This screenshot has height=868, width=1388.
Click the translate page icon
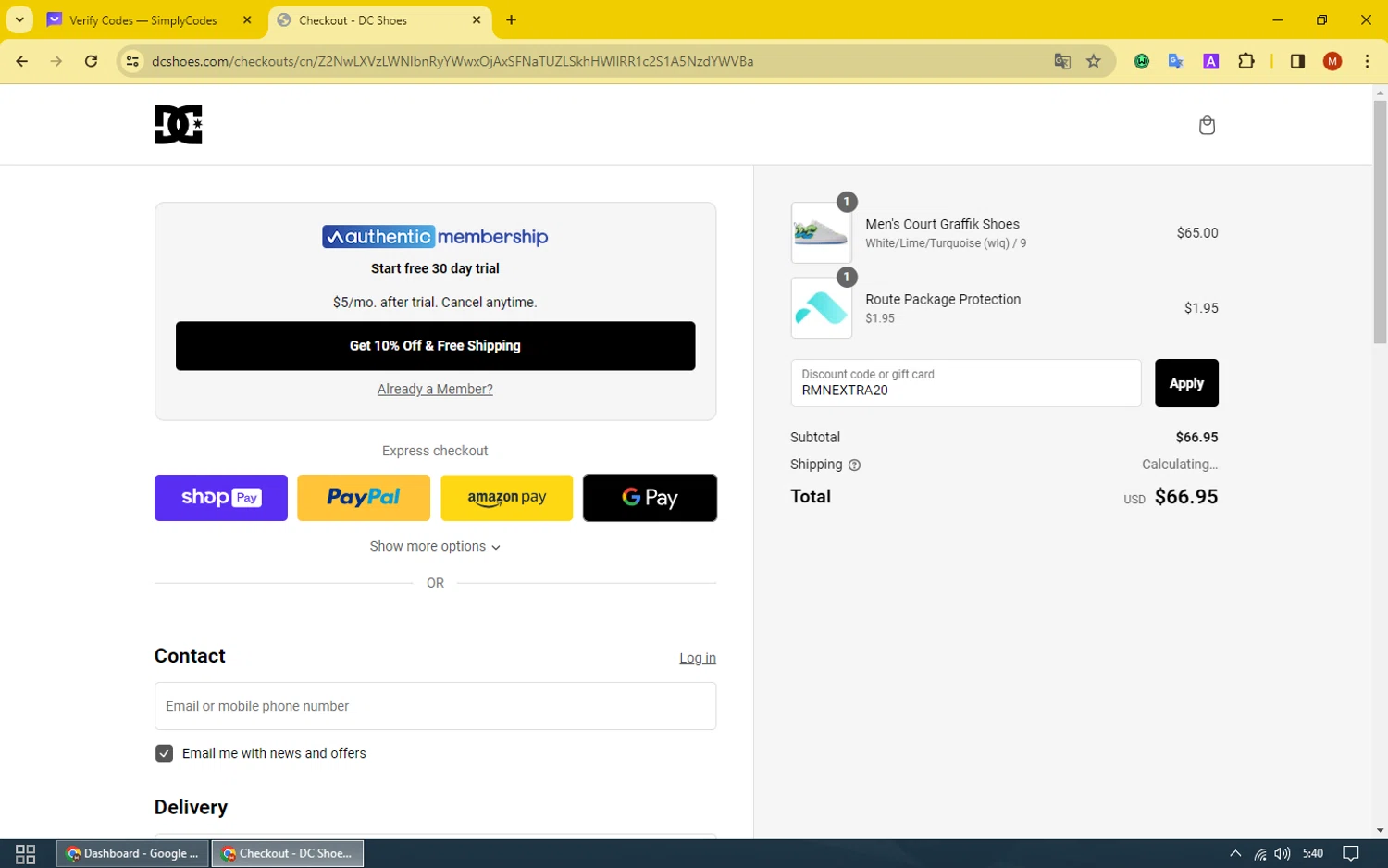[1062, 61]
